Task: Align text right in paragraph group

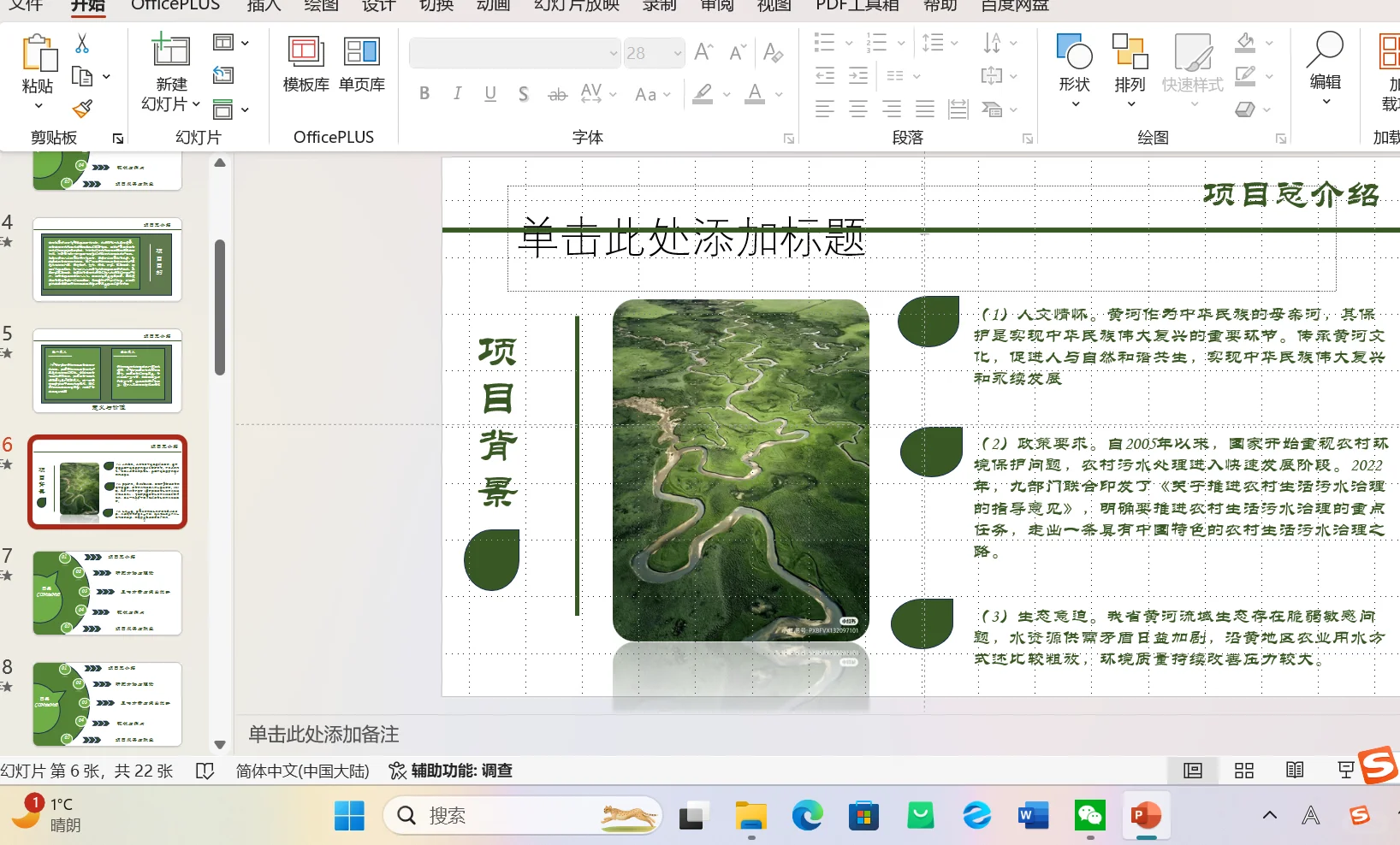Action: tap(892, 109)
